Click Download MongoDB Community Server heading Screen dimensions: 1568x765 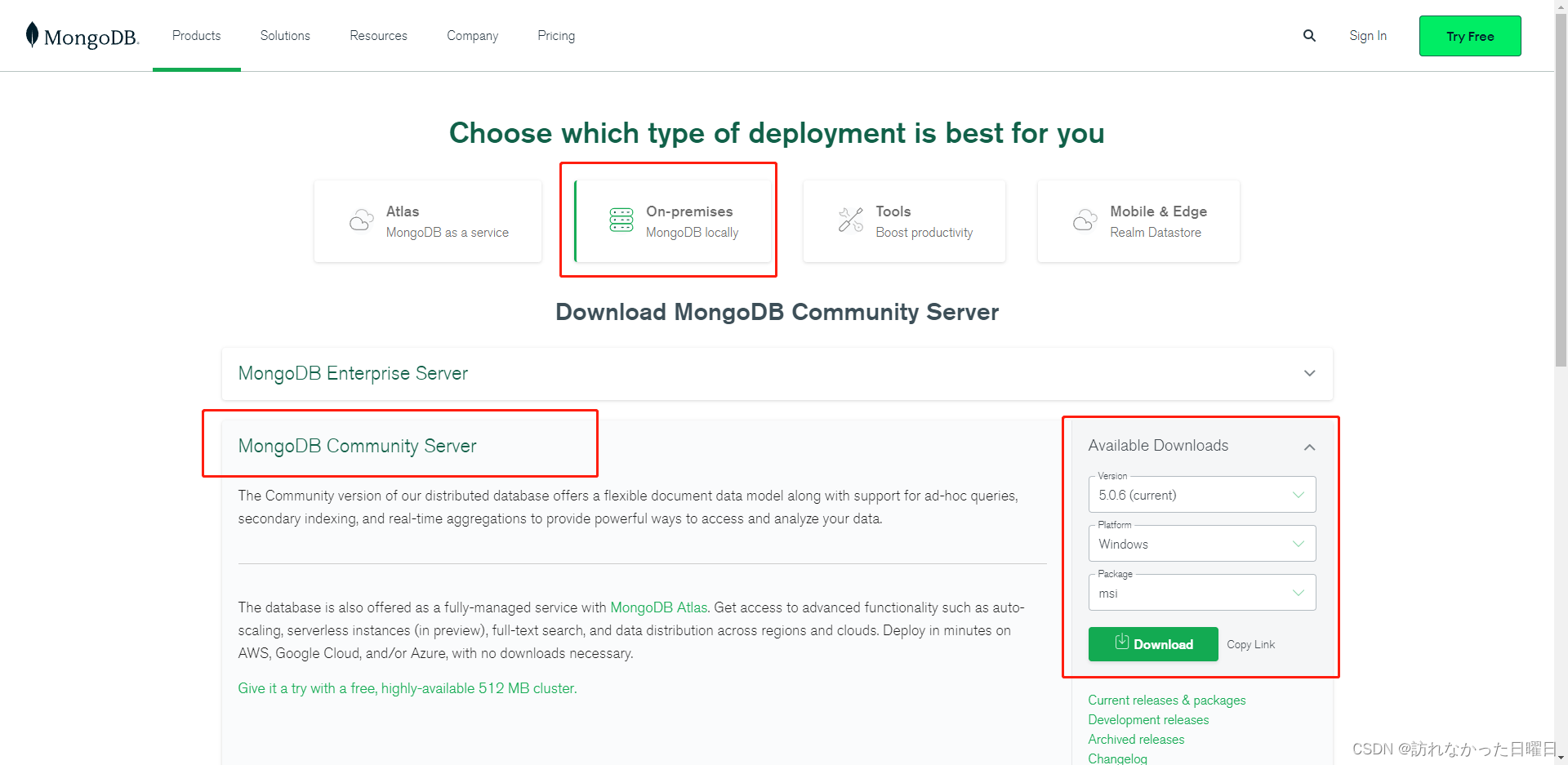[777, 312]
